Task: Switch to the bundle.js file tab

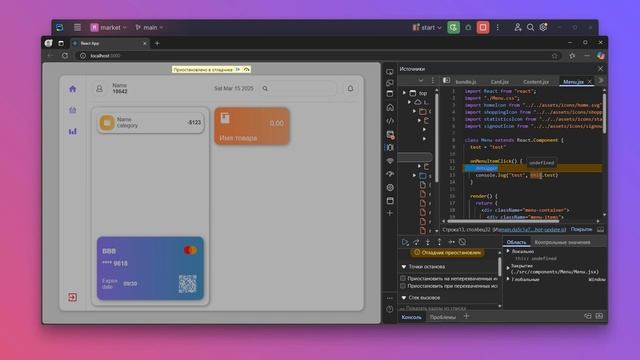Action: (466, 82)
